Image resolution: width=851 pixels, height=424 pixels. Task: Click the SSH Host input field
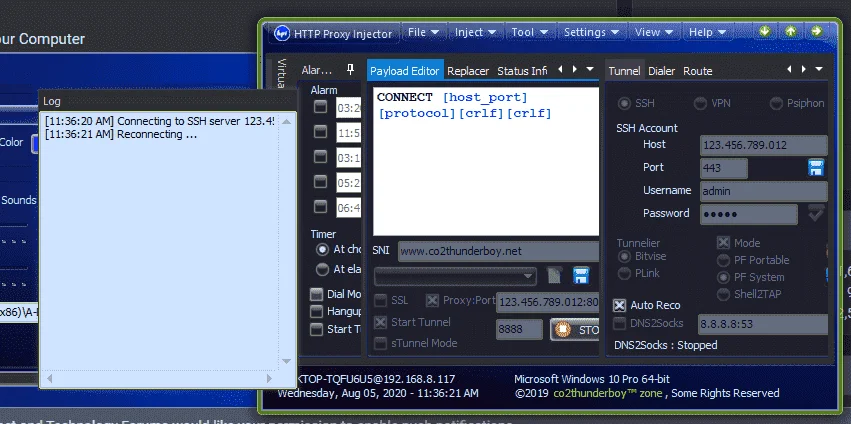click(764, 145)
